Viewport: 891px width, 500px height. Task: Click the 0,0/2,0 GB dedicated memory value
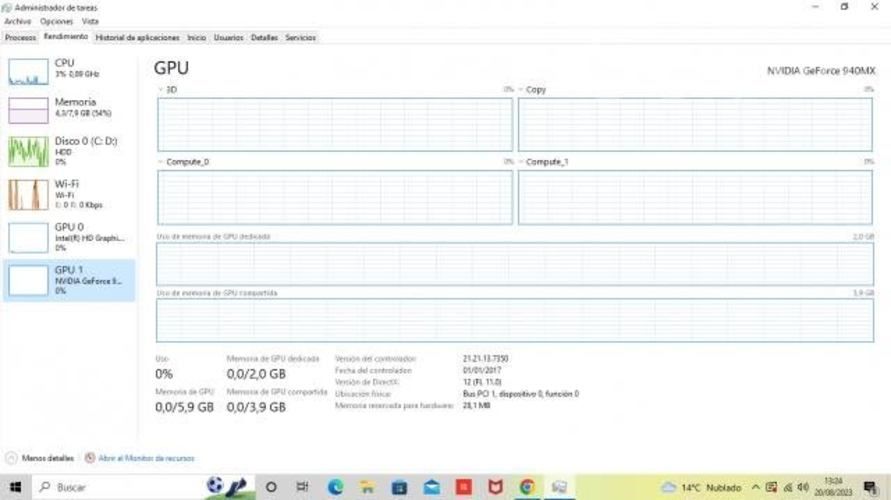(x=256, y=374)
